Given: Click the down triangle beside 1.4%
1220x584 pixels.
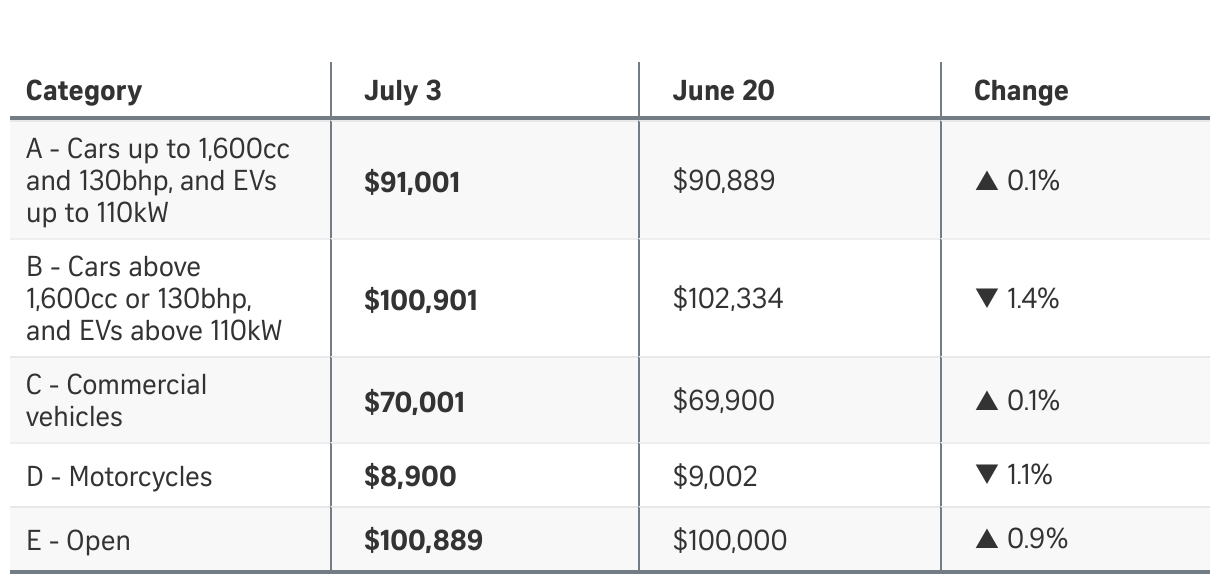Looking at the screenshot, I should tap(986, 299).
